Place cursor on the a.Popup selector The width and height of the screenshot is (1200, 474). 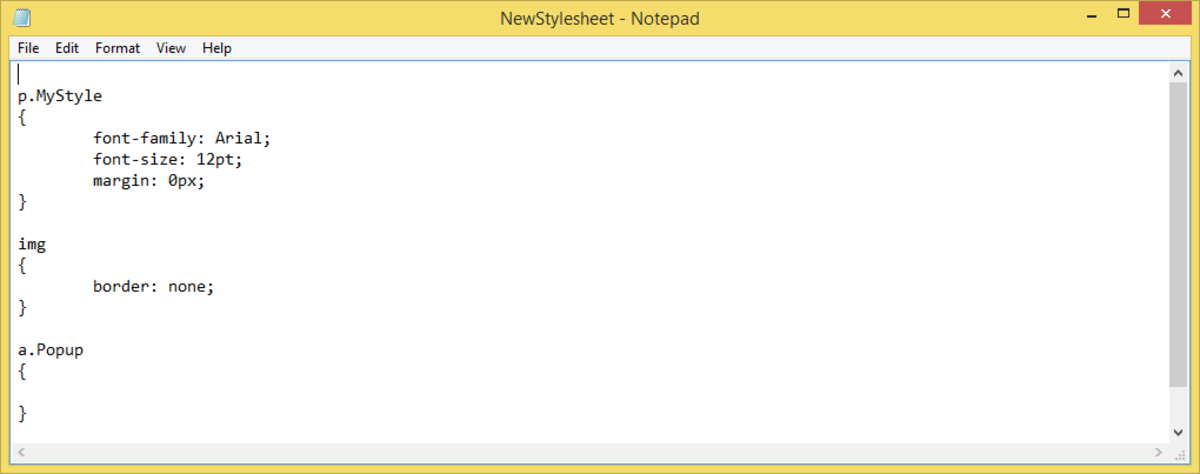point(50,350)
